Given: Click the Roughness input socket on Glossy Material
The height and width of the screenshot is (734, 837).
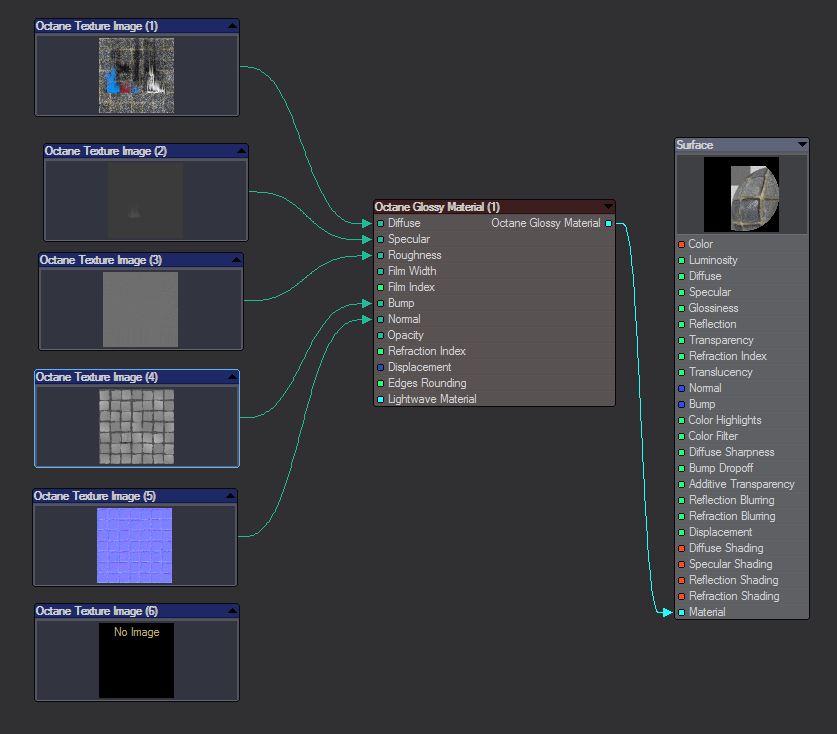Looking at the screenshot, I should pyautogui.click(x=381, y=256).
